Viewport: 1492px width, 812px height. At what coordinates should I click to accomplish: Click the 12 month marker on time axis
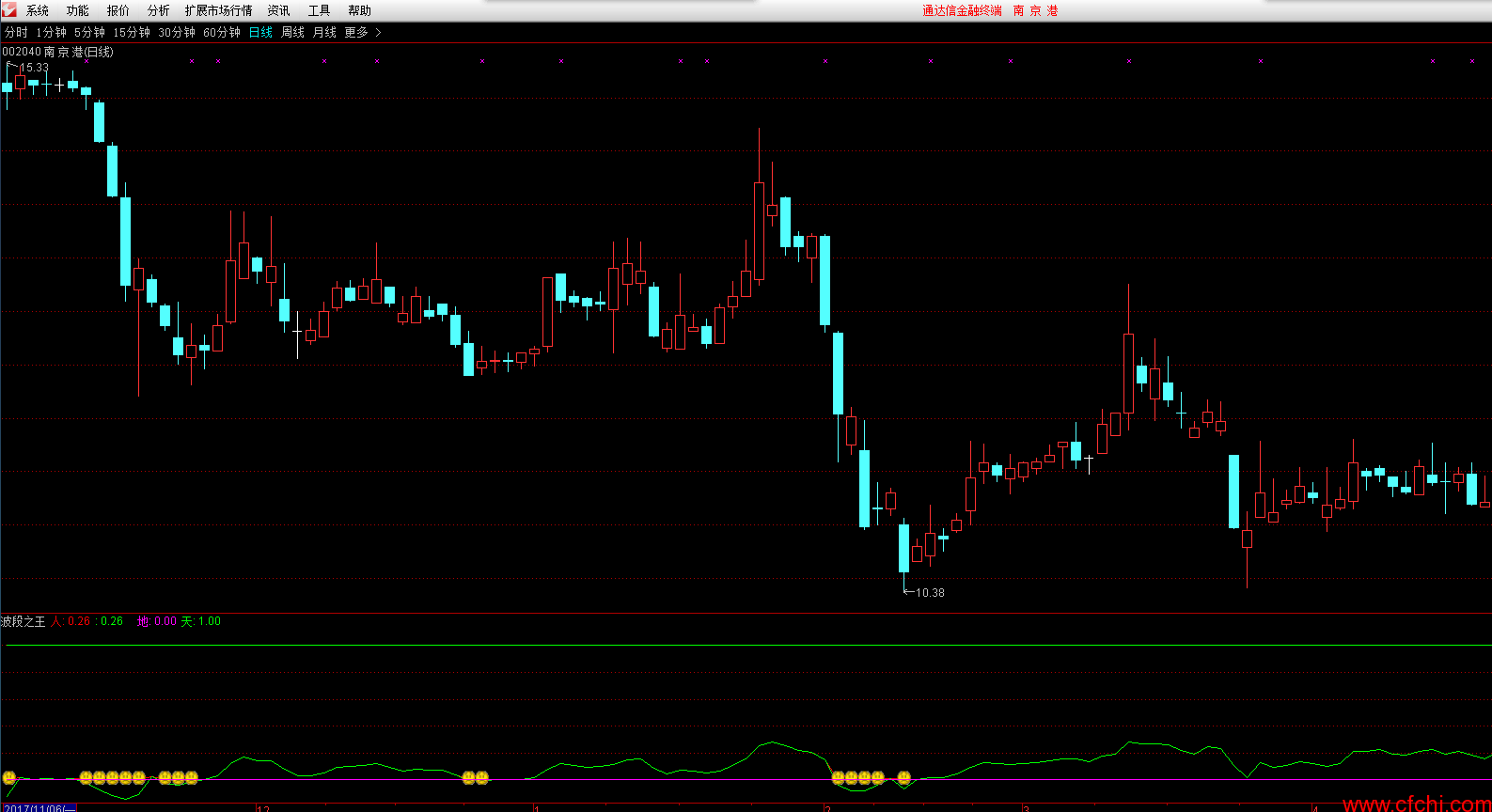click(x=263, y=808)
